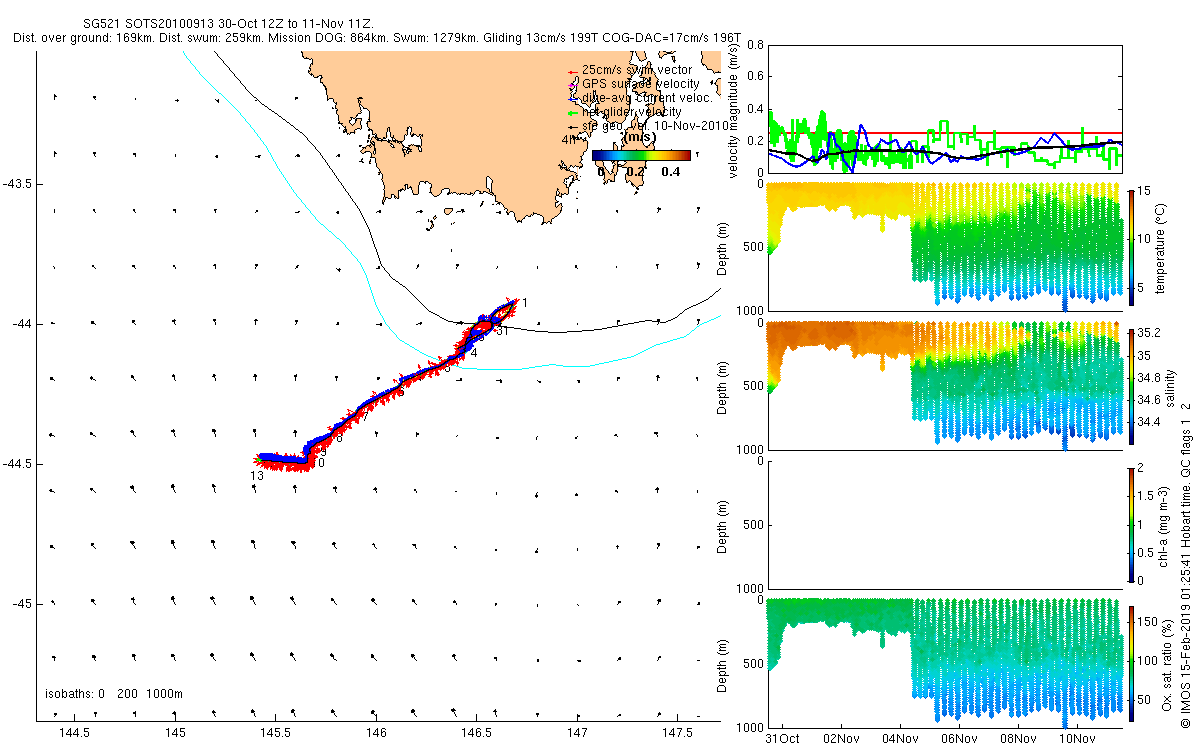
Task: Click the 06Nov date tick label
Action: point(959,739)
